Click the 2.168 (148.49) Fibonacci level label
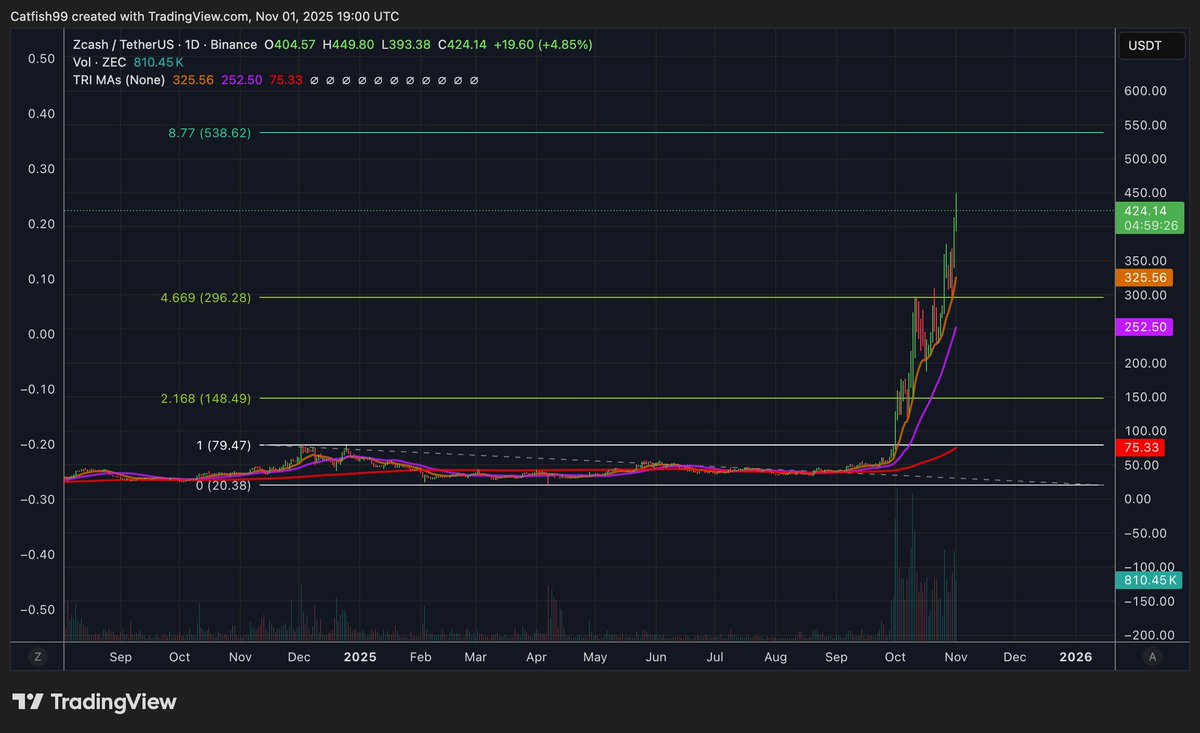This screenshot has width=1200, height=733. coord(205,398)
